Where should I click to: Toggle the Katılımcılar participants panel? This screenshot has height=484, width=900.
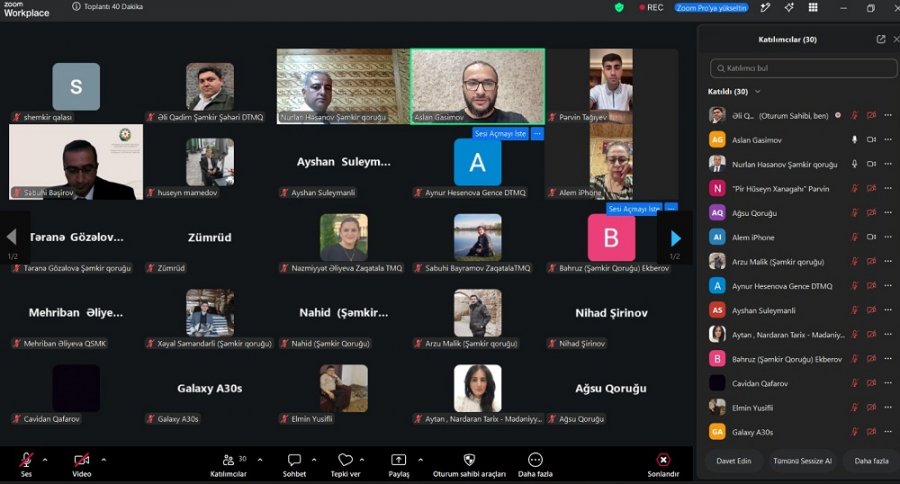(228, 464)
